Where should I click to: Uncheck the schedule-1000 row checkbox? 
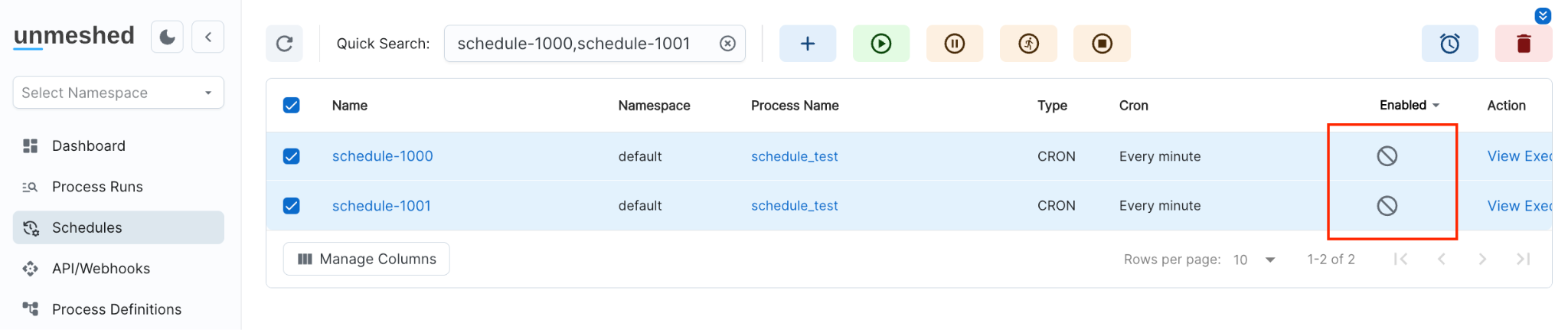click(292, 156)
